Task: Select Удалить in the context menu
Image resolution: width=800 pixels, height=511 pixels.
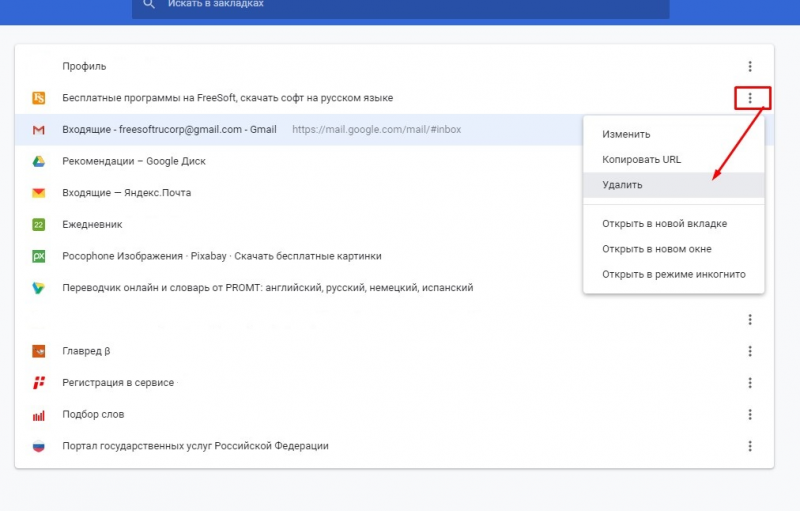Action: point(673,185)
